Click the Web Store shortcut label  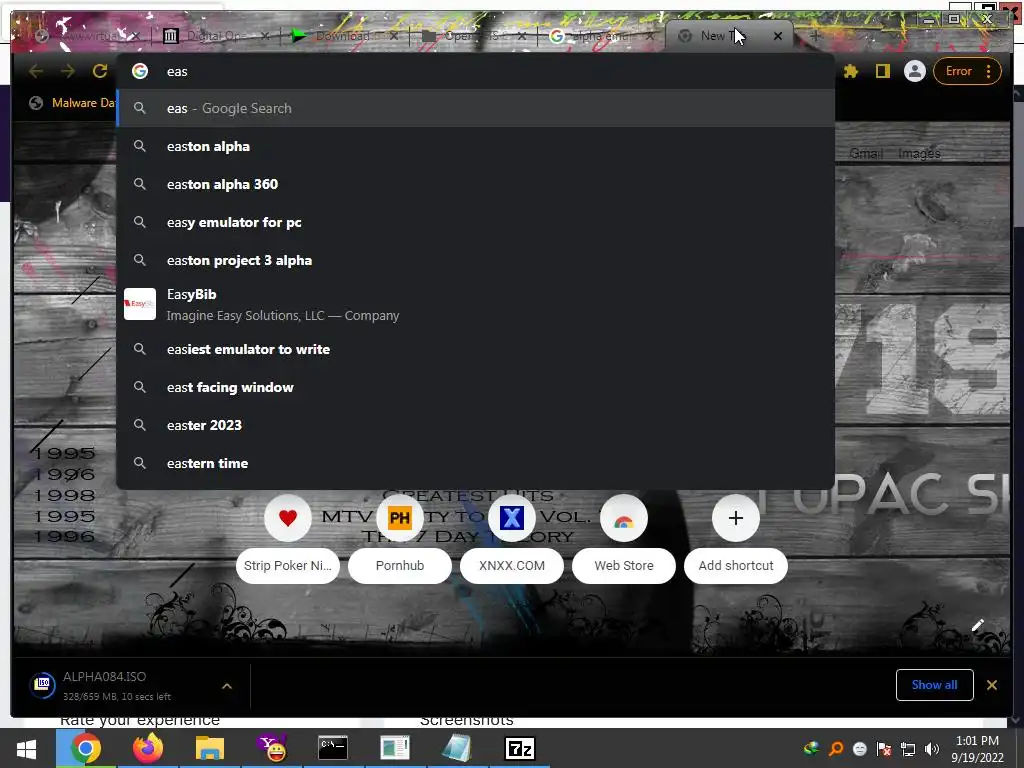(624, 566)
